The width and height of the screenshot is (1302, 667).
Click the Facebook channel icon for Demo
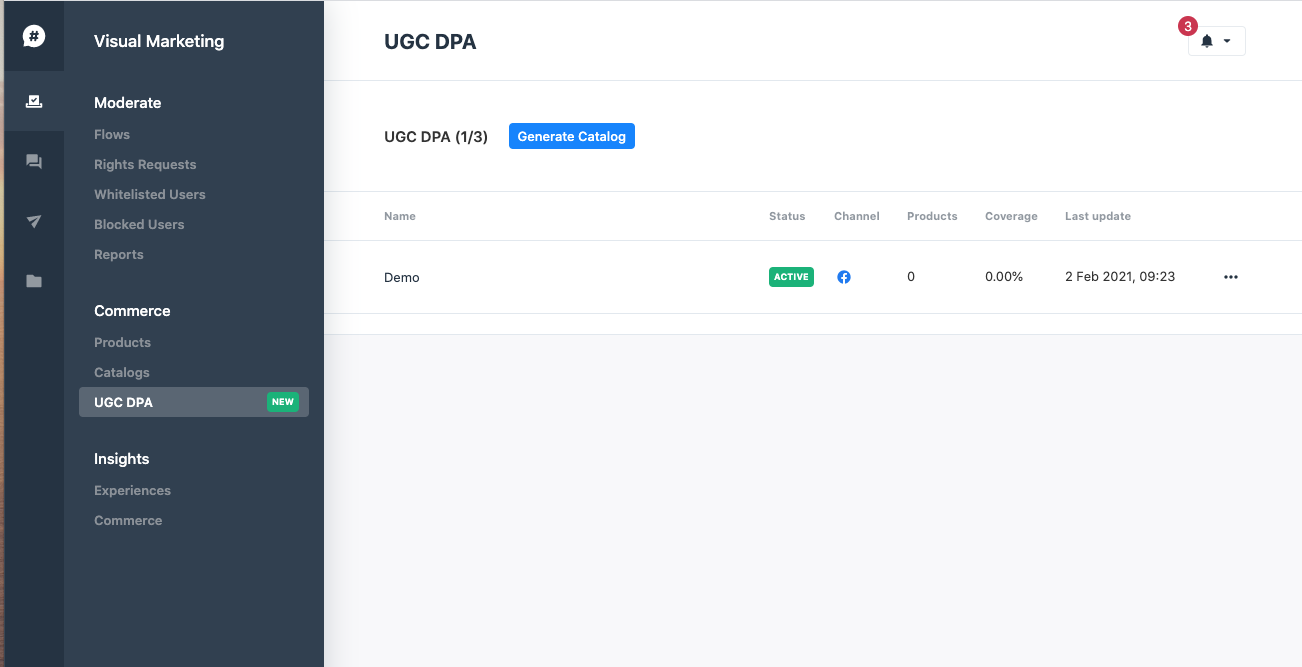tap(844, 277)
